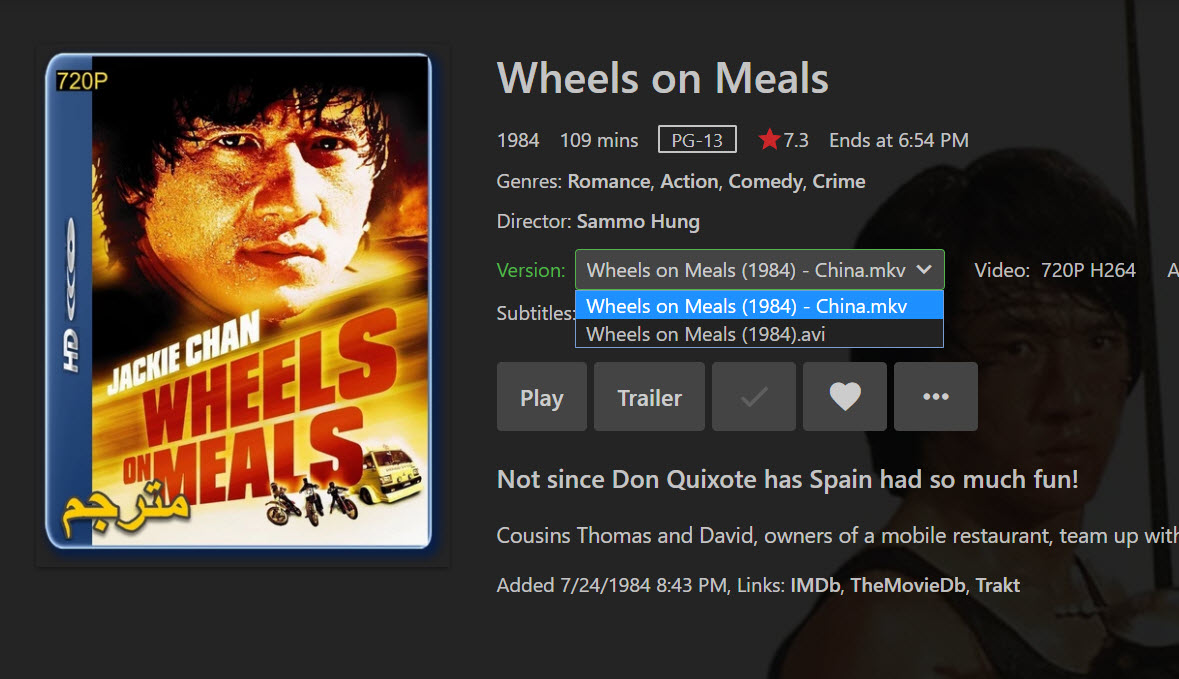Open the Romance genre link
This screenshot has width=1179, height=679.
pos(608,182)
